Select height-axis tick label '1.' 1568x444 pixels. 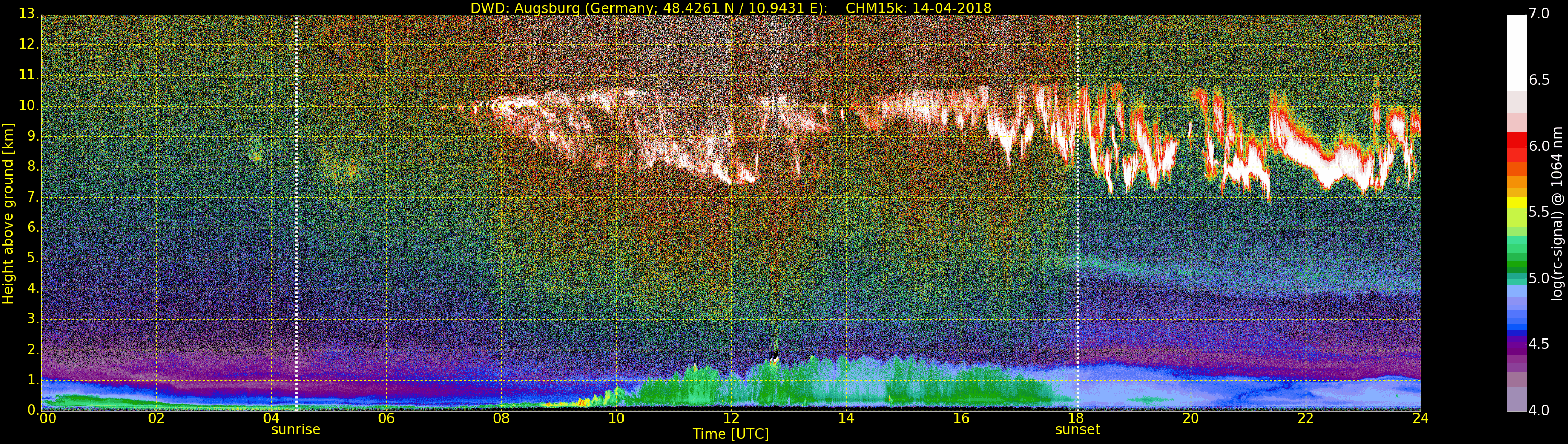32,380
